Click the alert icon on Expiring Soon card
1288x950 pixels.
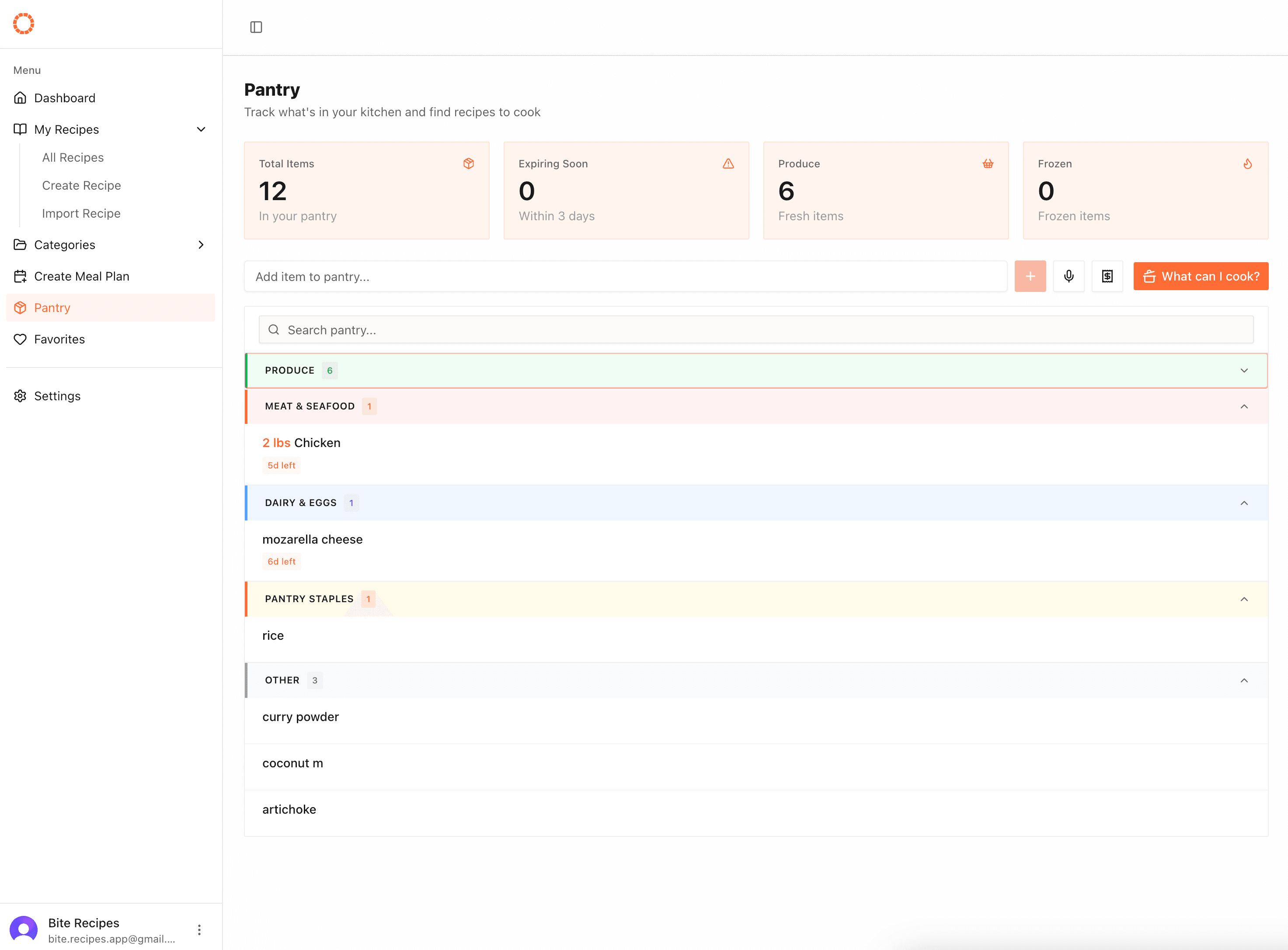[728, 163]
